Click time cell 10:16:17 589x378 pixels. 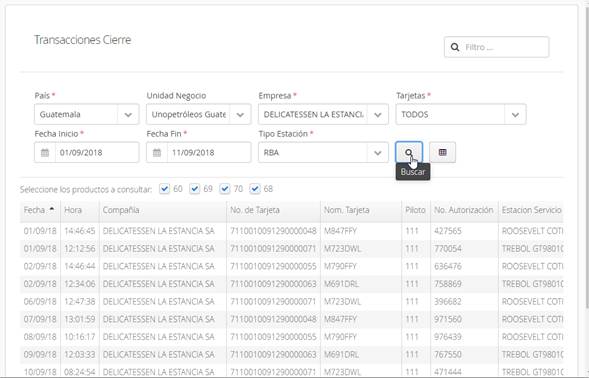80,337
